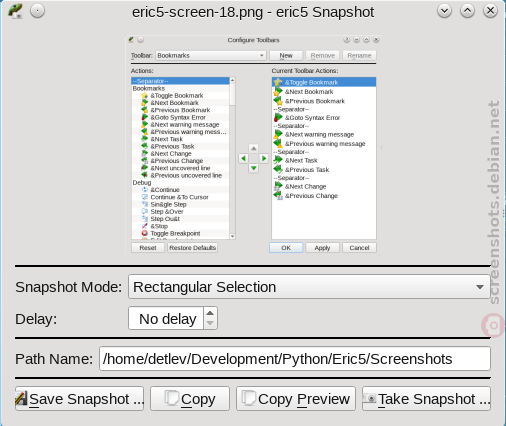Copy the snapshot to clipboard
This screenshot has width=506, height=426.
[190, 399]
